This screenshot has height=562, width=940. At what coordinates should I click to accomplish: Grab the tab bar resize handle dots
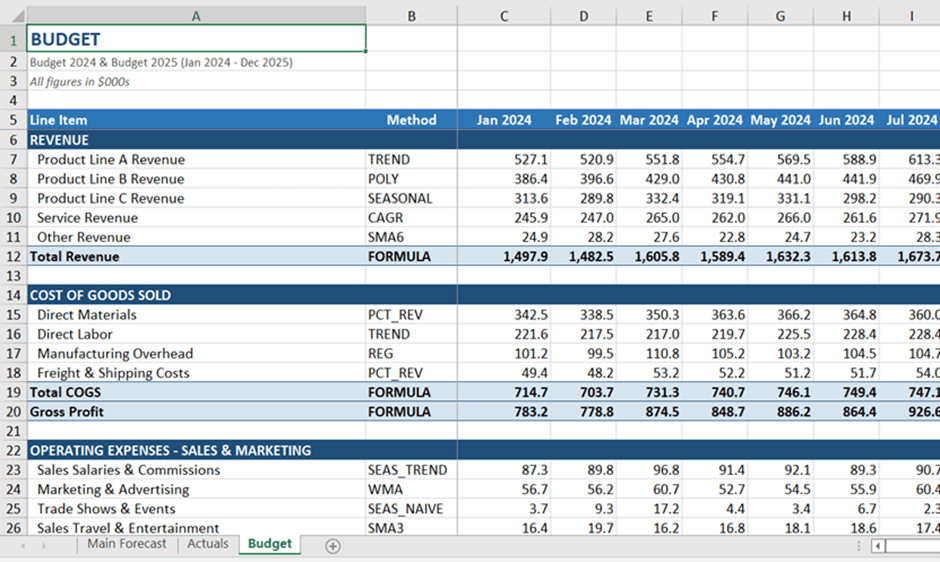pyautogui.click(x=857, y=546)
